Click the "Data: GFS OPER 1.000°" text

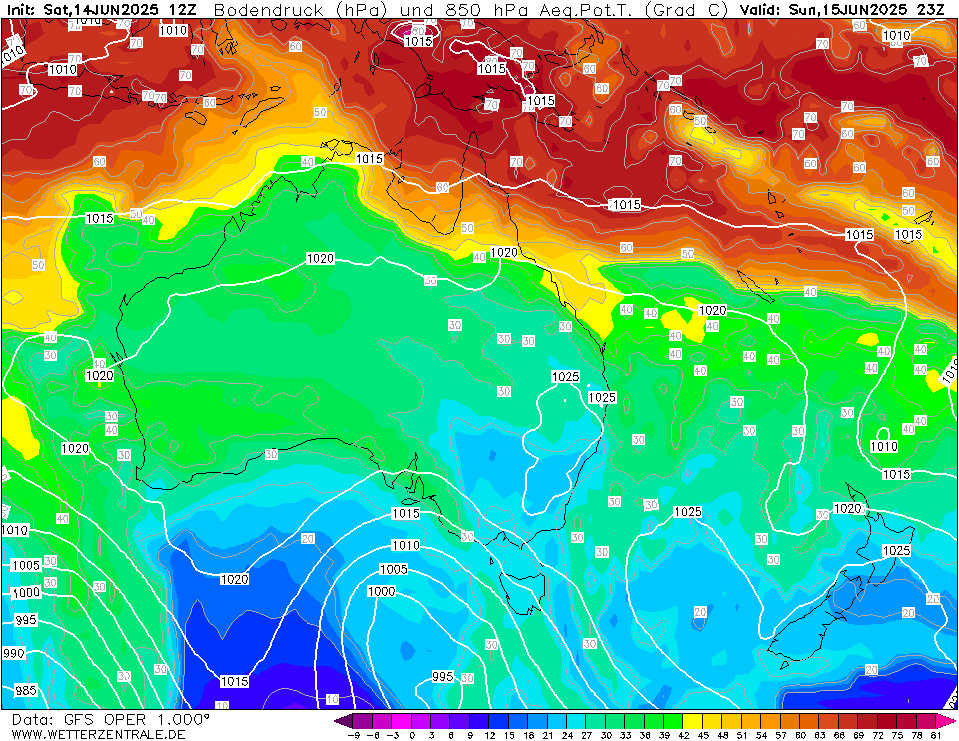111,719
